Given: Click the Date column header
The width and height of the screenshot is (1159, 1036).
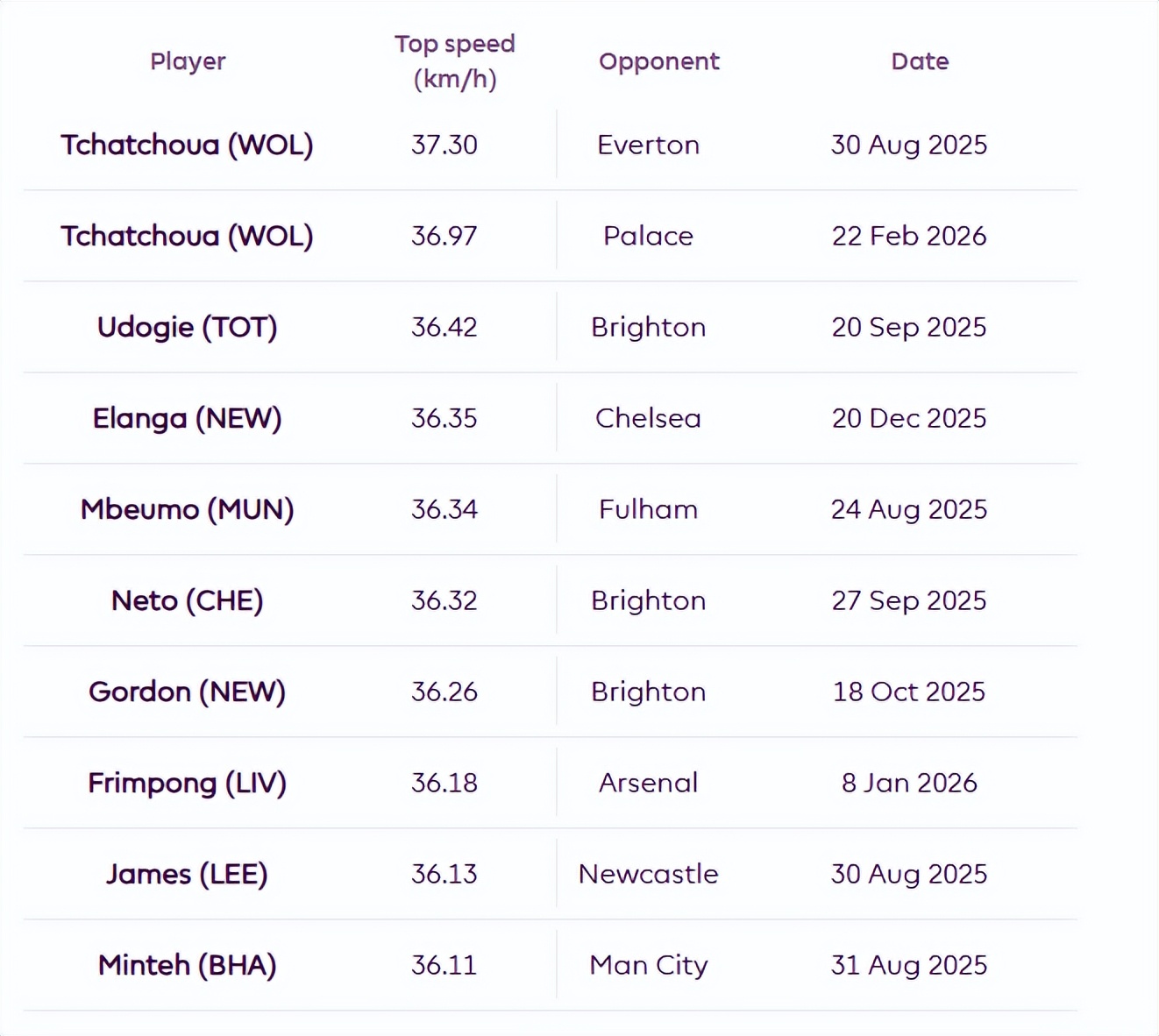Looking at the screenshot, I should (x=920, y=61).
